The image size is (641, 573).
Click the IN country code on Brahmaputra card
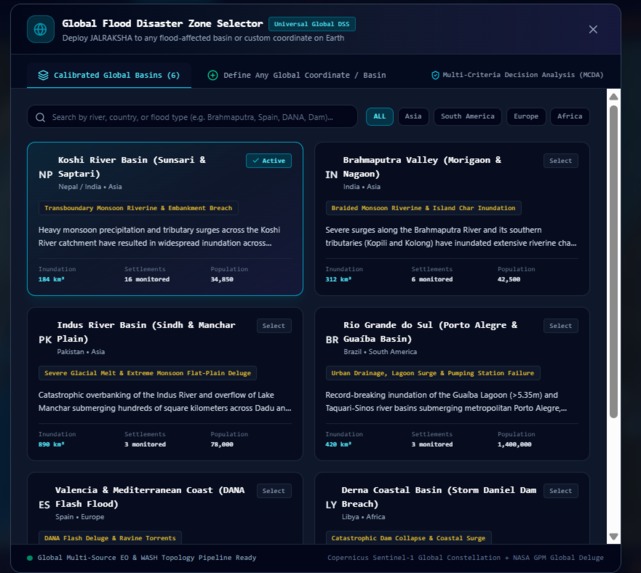tap(332, 175)
